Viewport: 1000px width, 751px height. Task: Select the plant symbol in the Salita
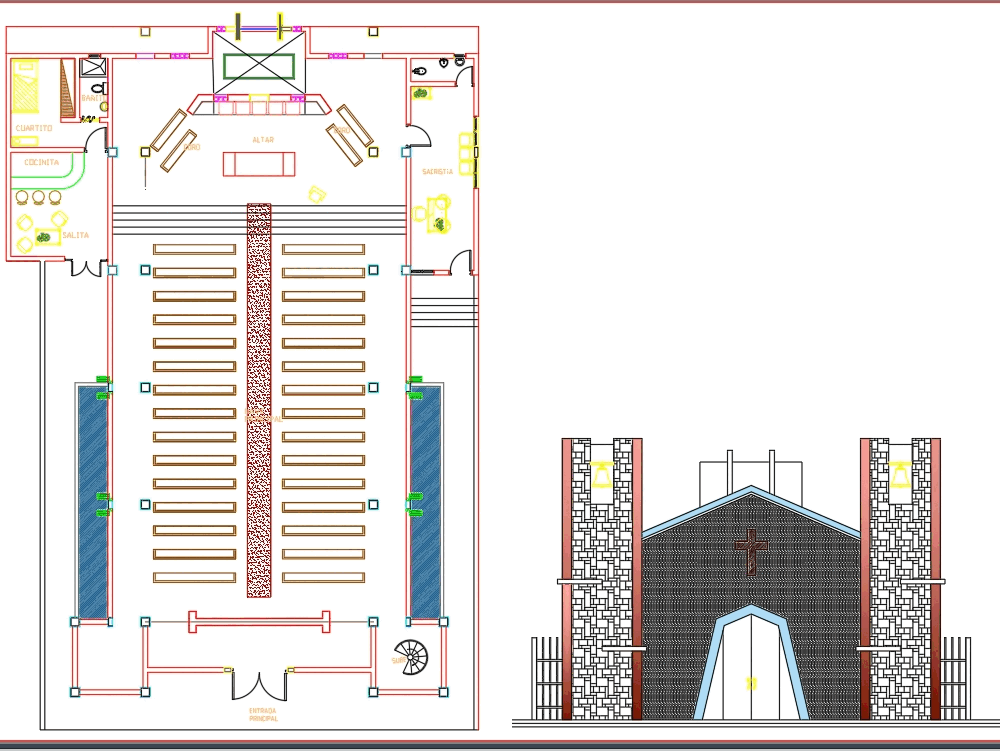[x=44, y=236]
